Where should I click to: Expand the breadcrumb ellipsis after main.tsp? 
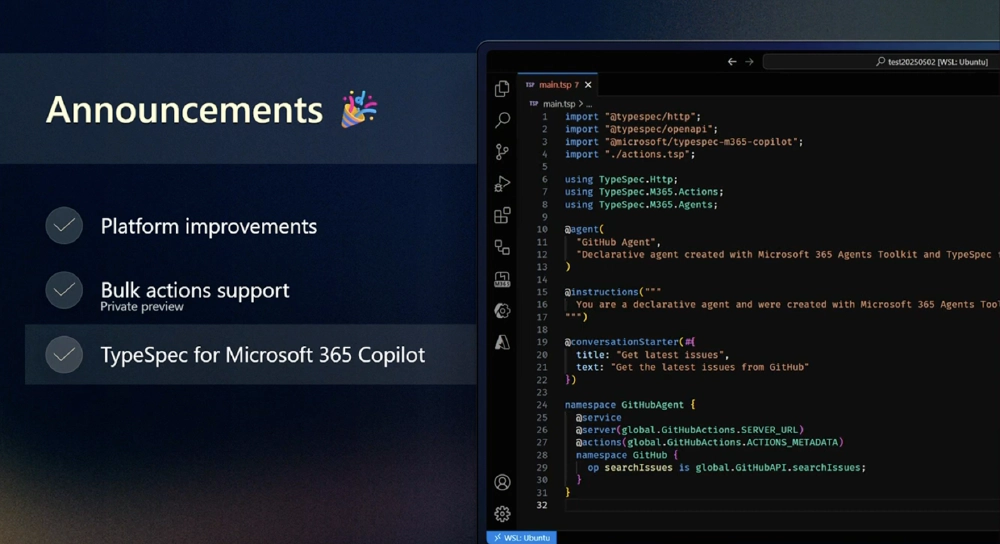(x=589, y=103)
